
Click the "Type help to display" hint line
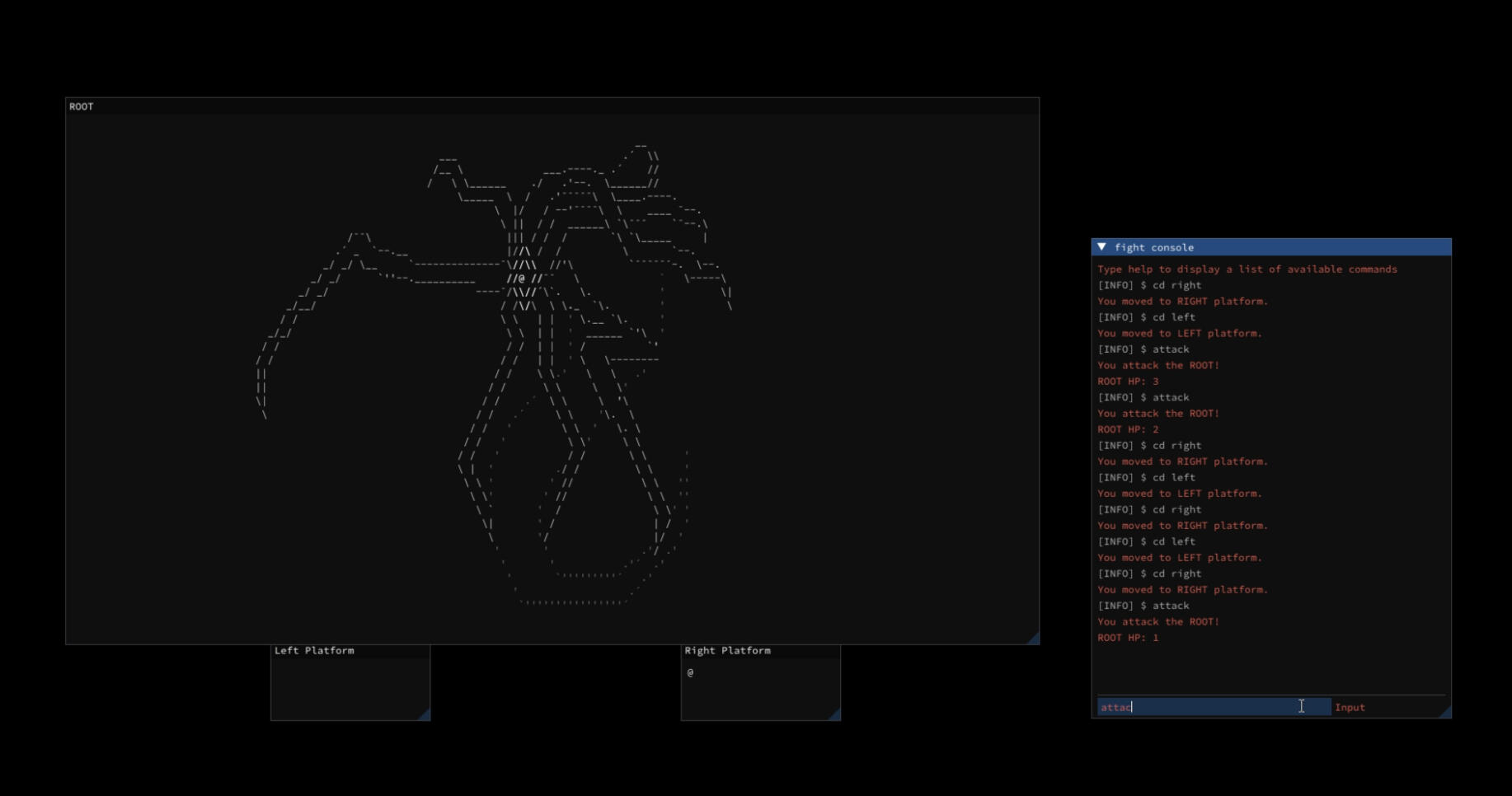tap(1247, 269)
